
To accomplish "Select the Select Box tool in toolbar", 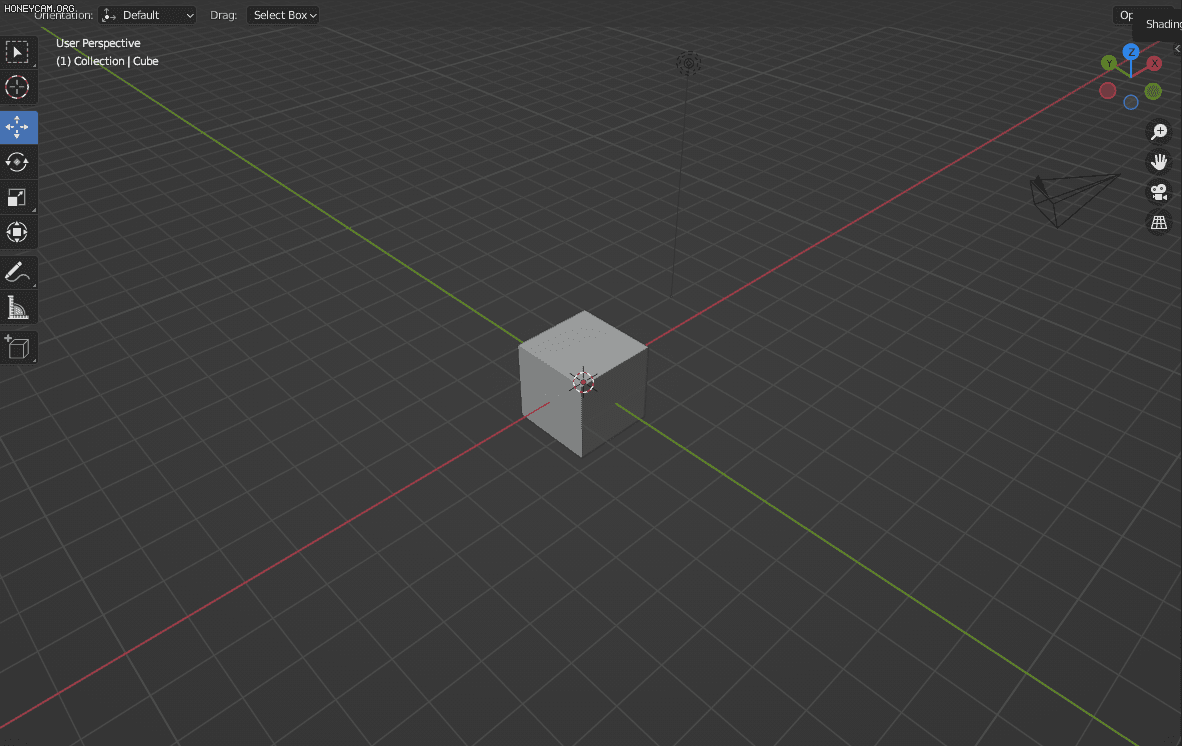I will click(17, 52).
